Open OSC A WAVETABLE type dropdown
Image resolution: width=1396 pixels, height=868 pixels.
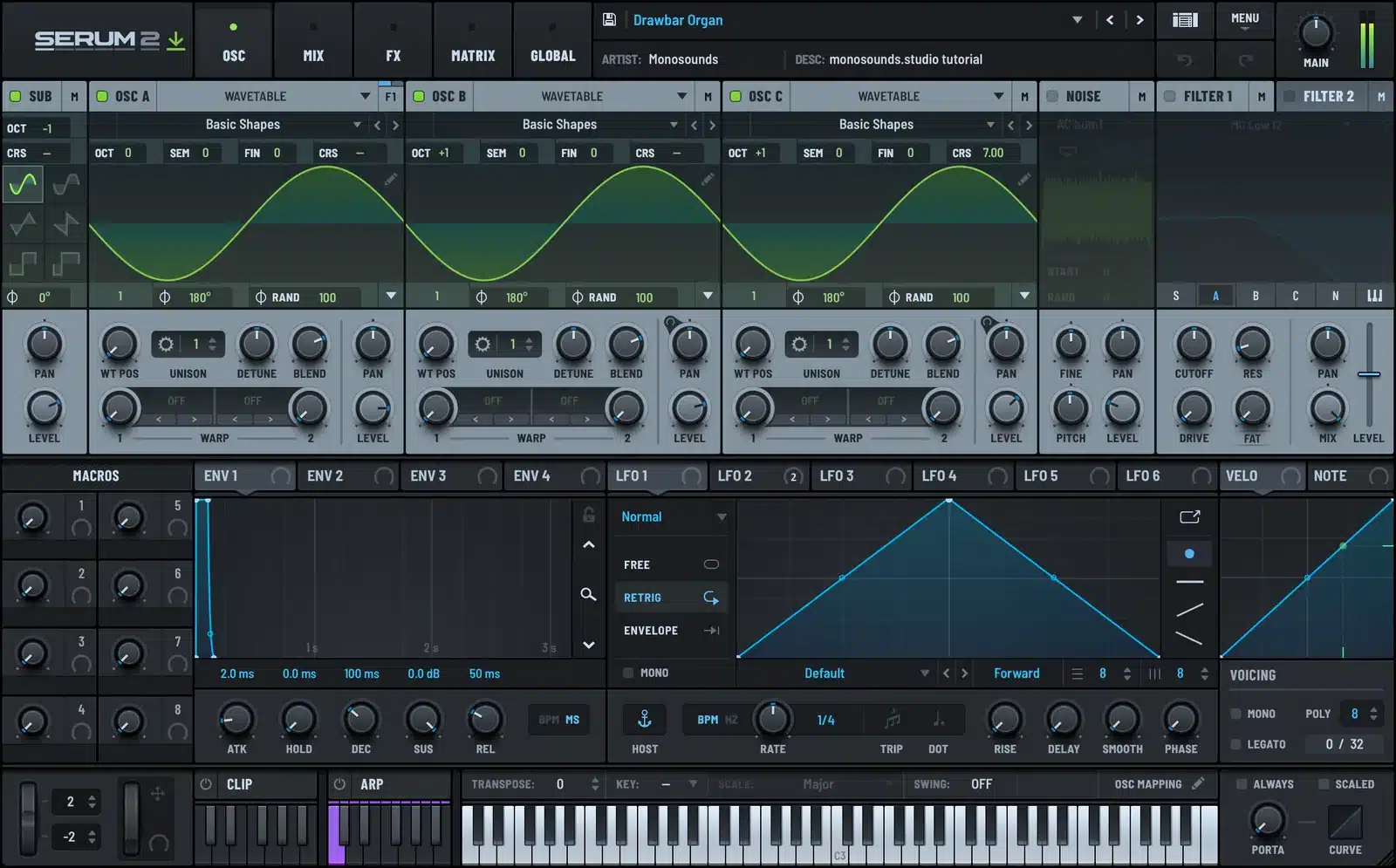click(x=365, y=96)
